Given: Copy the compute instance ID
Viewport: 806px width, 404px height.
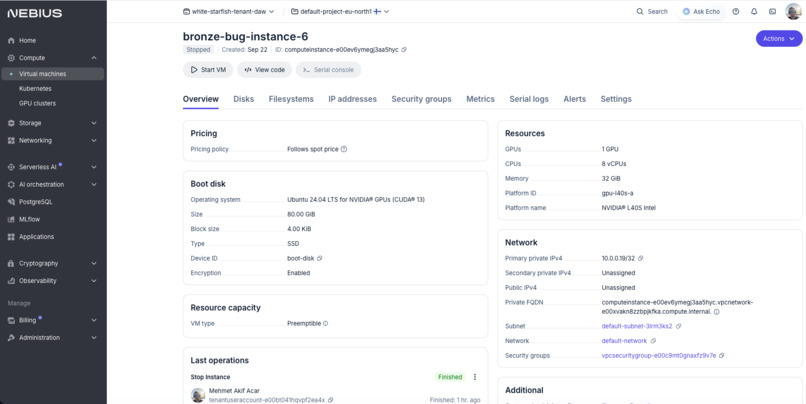Looking at the screenshot, I should point(404,50).
